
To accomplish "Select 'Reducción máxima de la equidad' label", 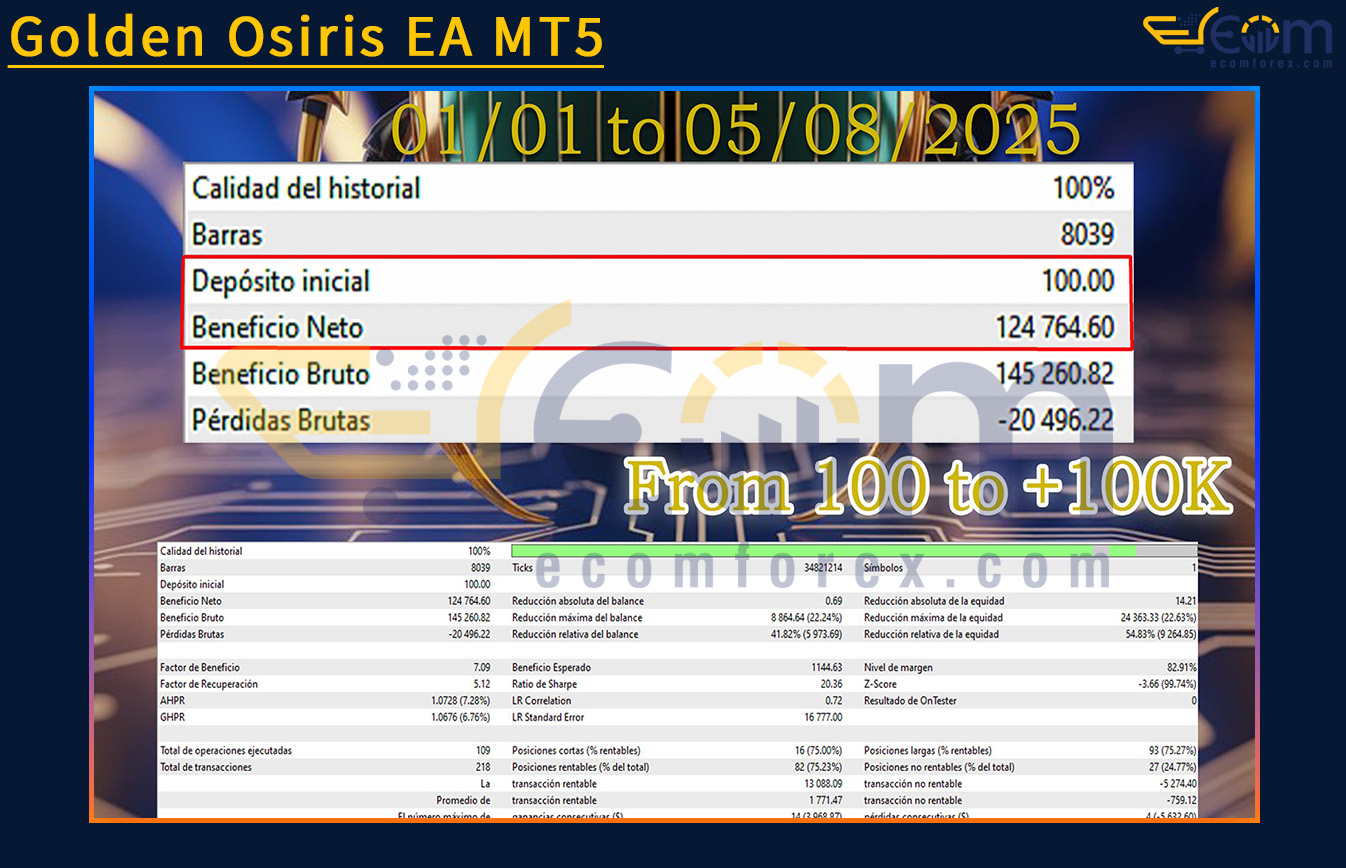I will coord(933,617).
